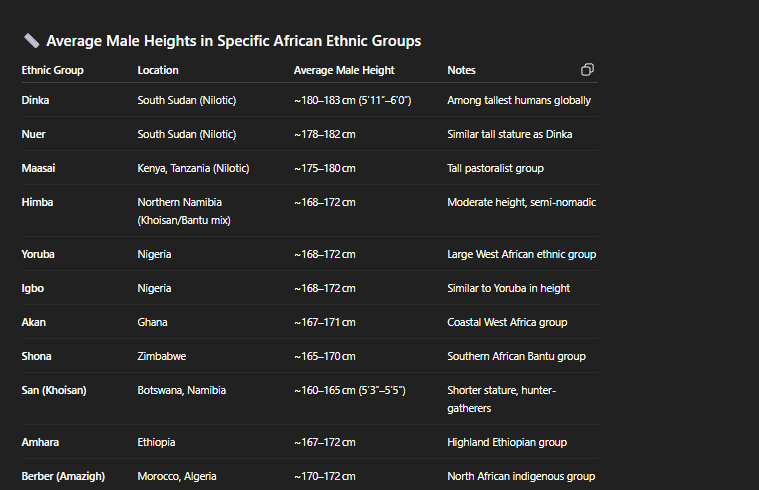Copy the table using the copy icon
Image resolution: width=759 pixels, height=490 pixels.
[x=587, y=70]
